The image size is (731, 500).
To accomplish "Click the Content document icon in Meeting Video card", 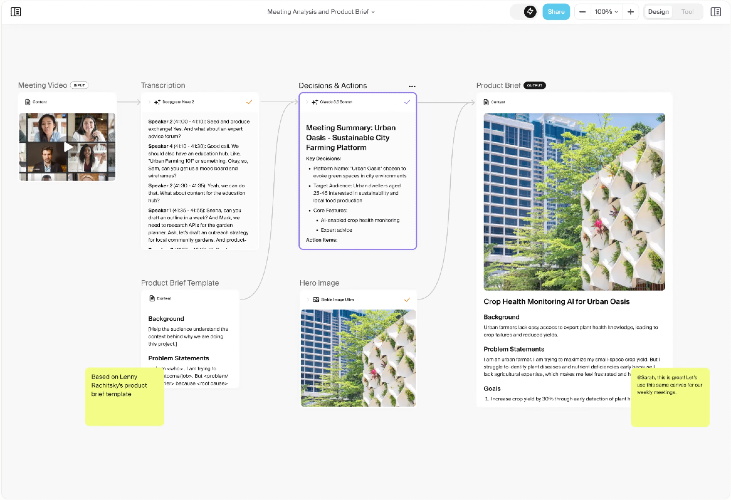I will pyautogui.click(x=28, y=102).
